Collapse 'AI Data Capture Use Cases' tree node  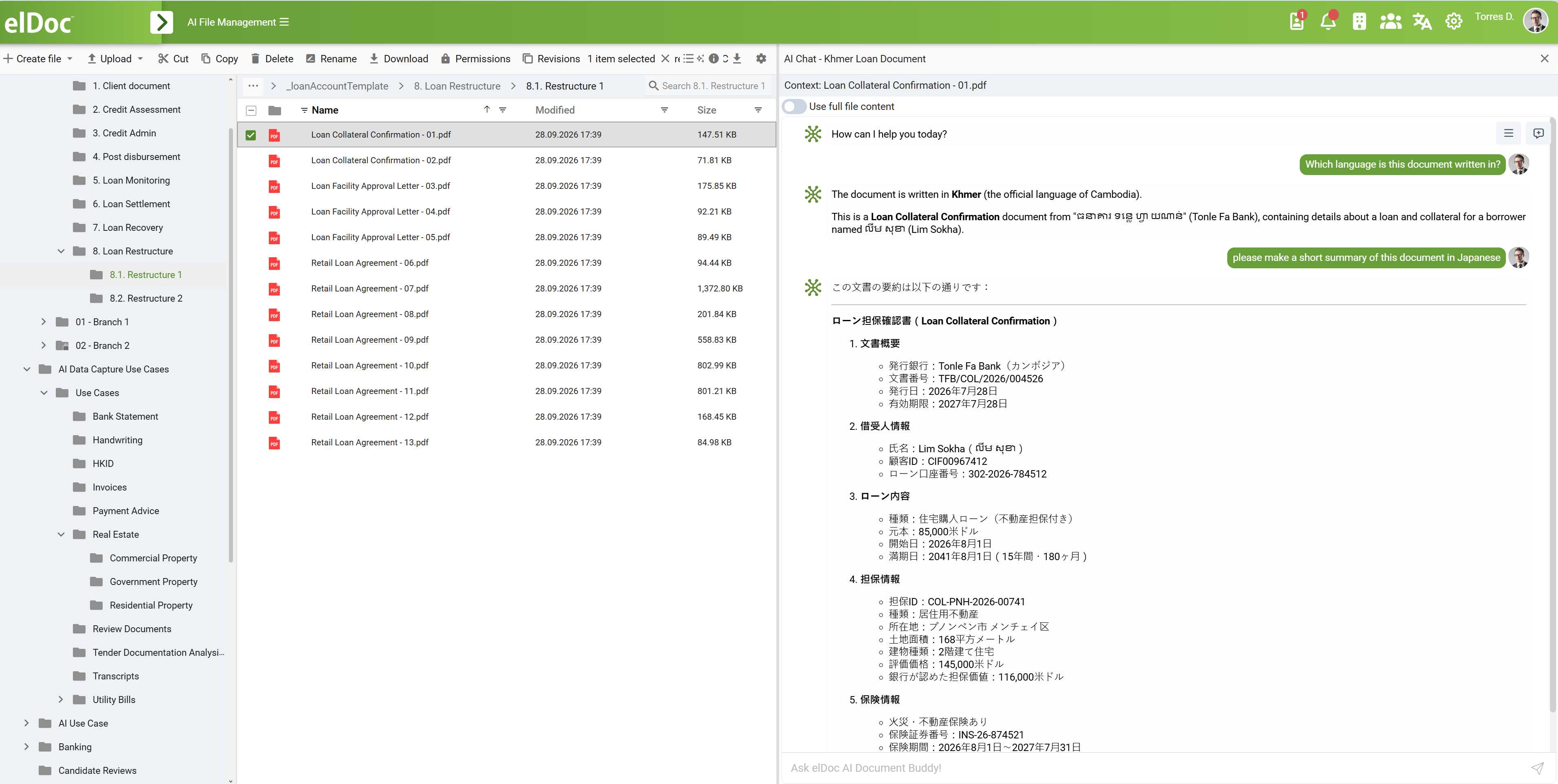click(x=26, y=369)
